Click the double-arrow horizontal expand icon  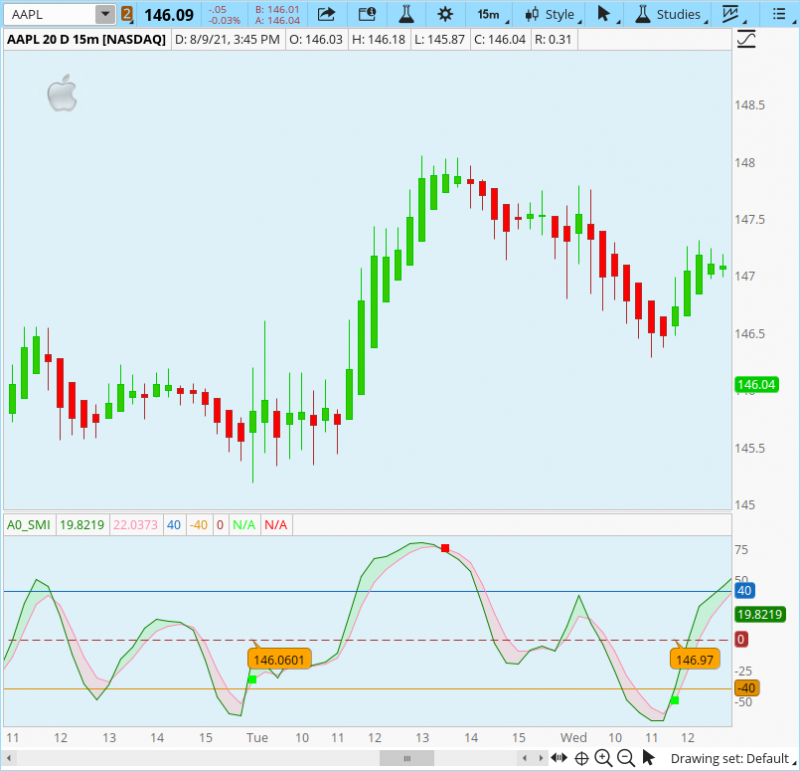560,758
